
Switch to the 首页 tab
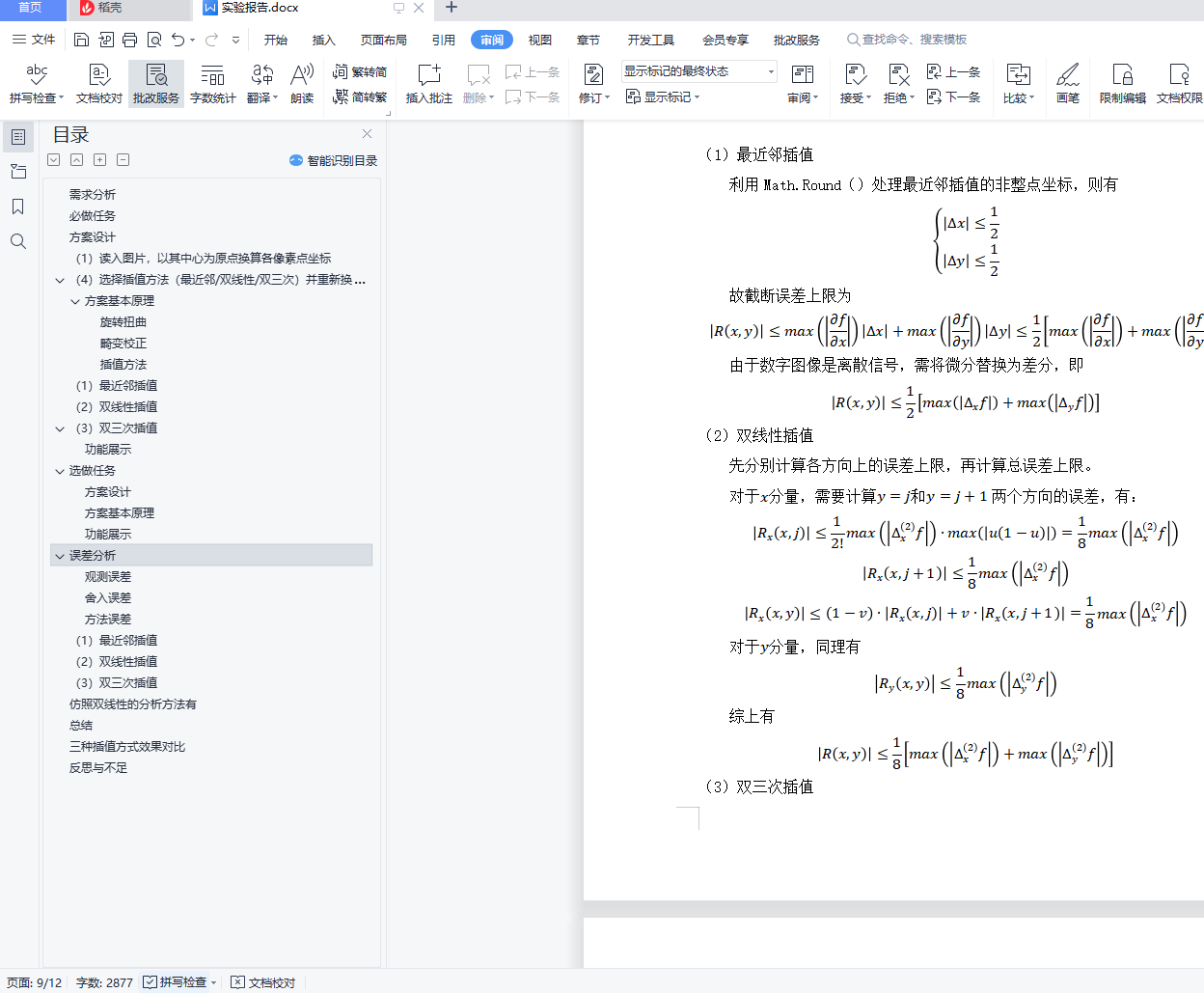click(x=32, y=9)
